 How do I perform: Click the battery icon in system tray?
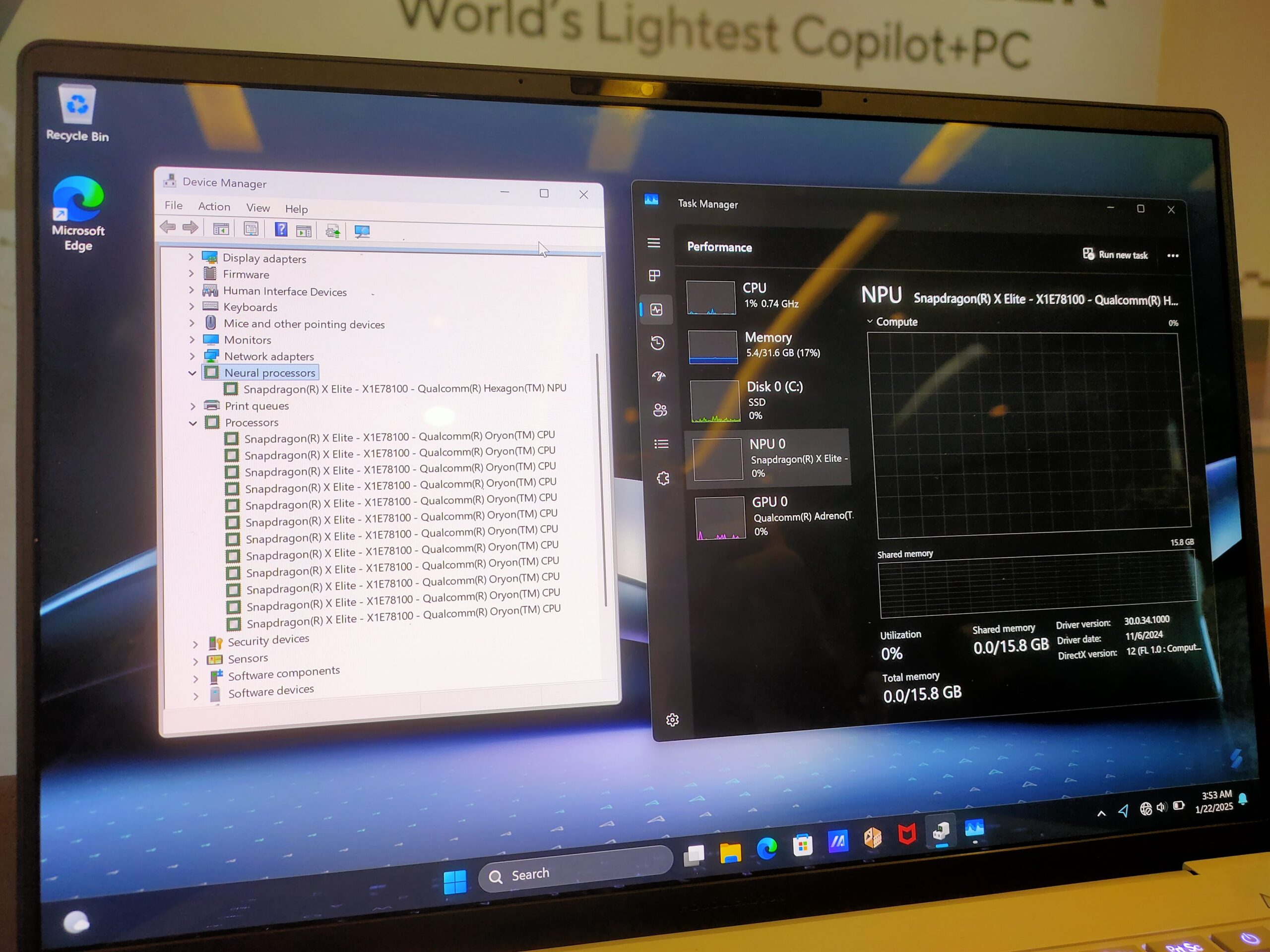1179,806
